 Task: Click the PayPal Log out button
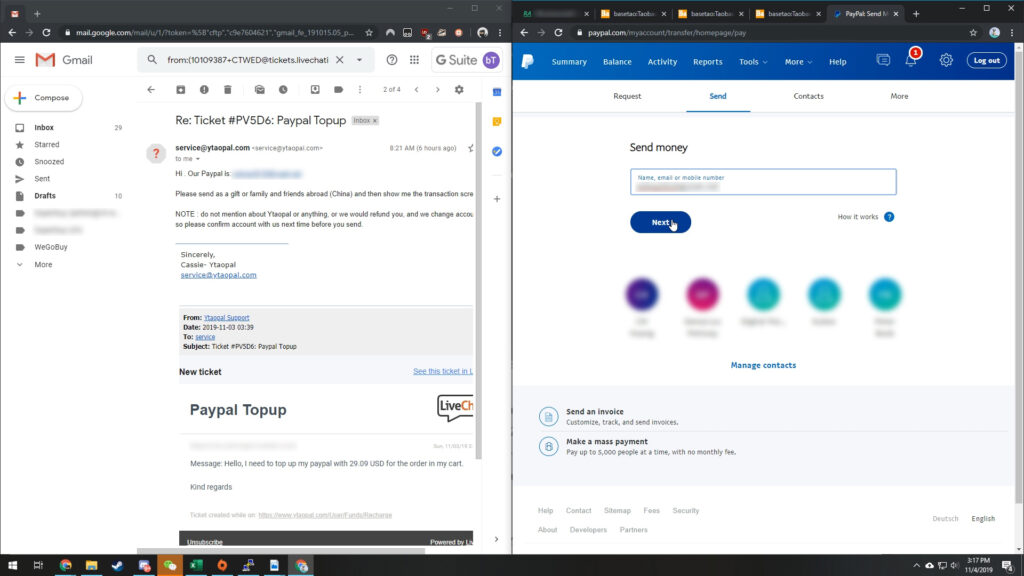point(986,60)
